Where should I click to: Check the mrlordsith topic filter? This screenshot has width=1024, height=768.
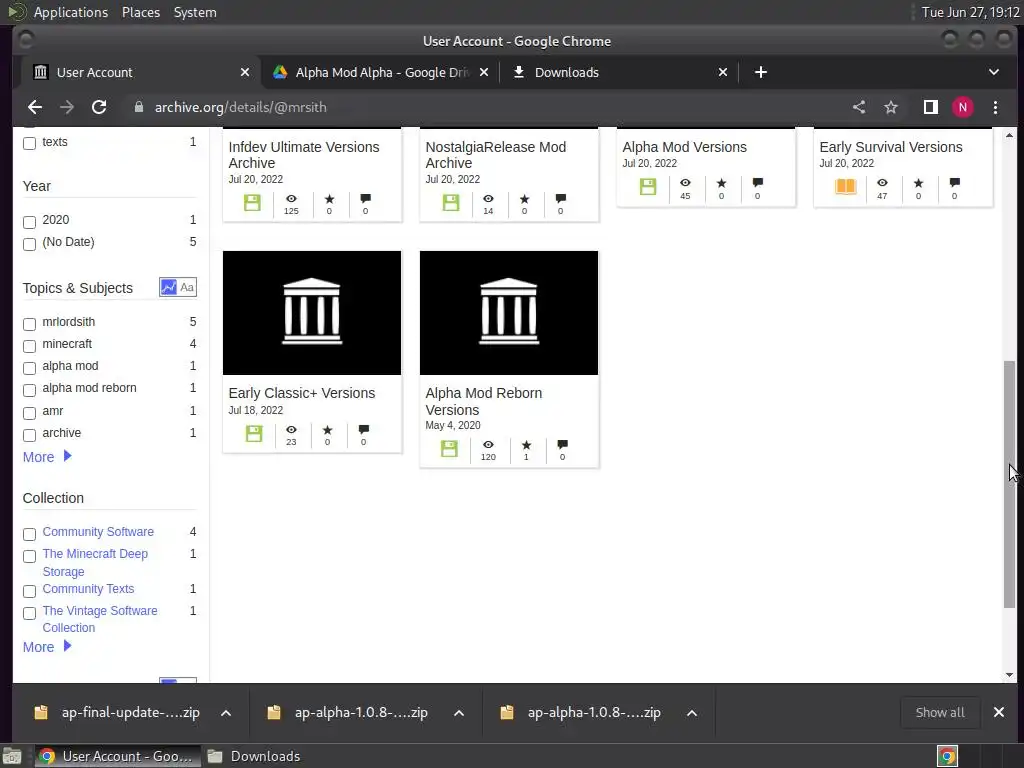[x=29, y=324]
